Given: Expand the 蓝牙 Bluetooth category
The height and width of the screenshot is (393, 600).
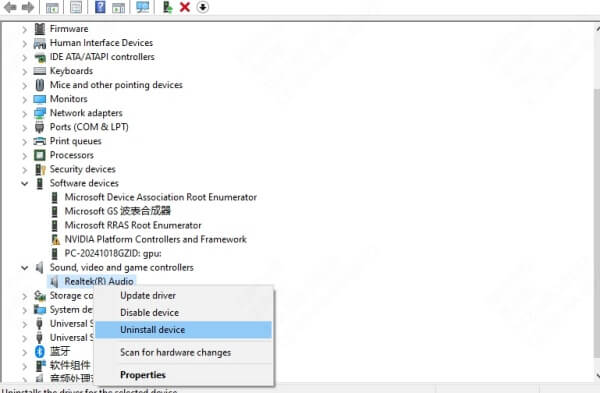Looking at the screenshot, I should point(24,352).
